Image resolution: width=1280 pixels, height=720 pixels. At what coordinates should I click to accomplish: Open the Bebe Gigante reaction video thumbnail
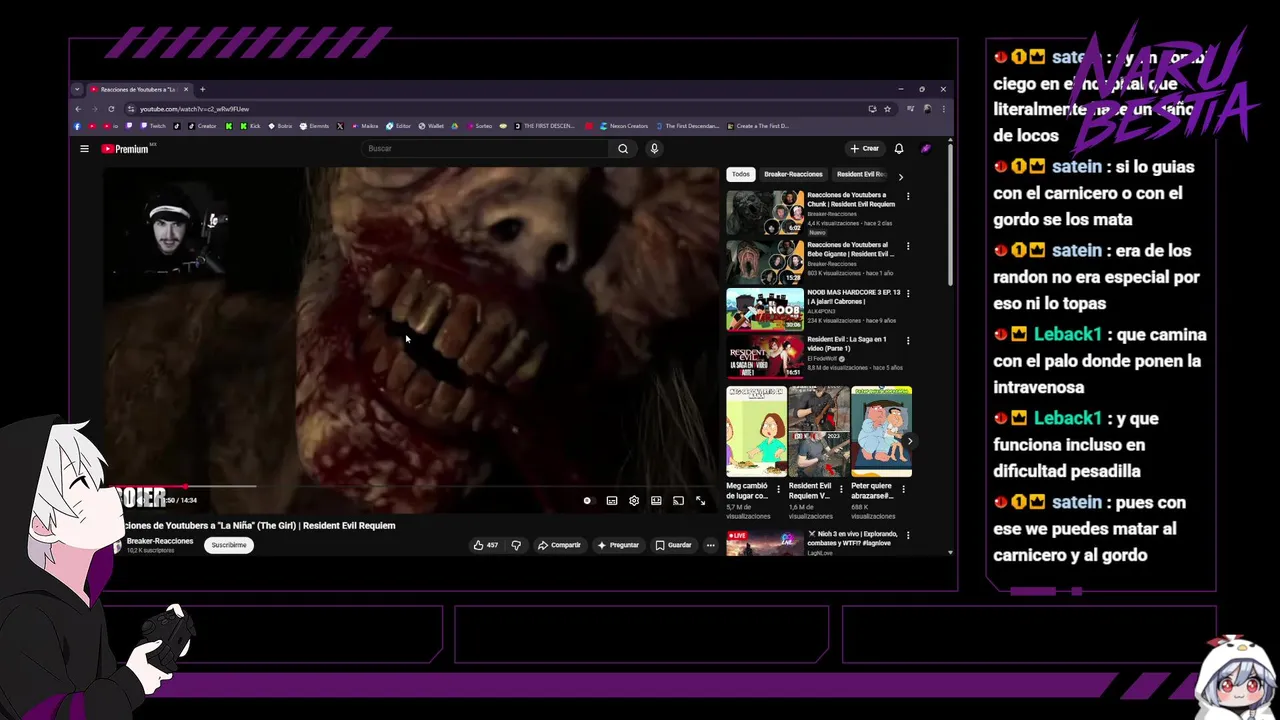765,262
